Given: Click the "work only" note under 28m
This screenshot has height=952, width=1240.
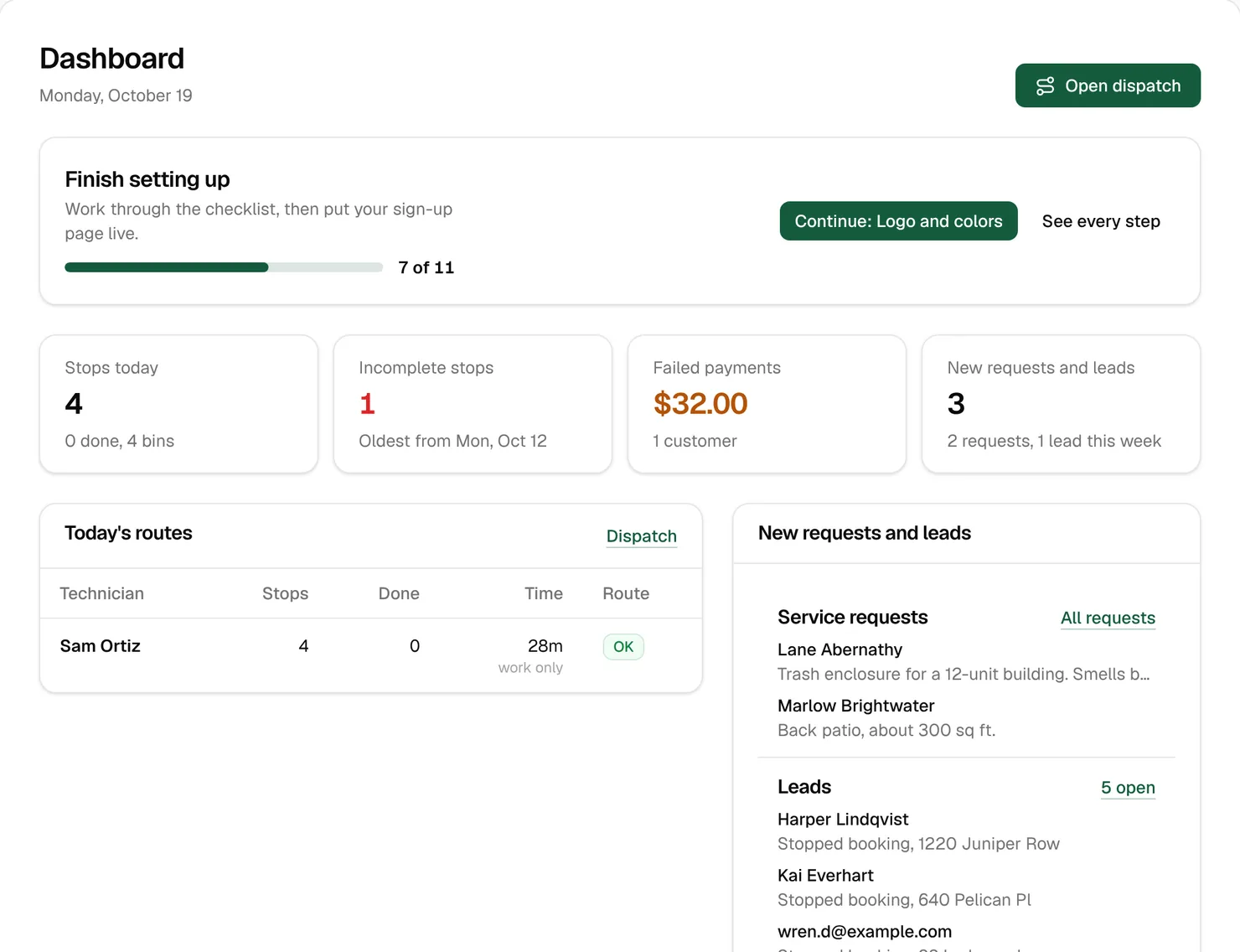Looking at the screenshot, I should [x=530, y=668].
